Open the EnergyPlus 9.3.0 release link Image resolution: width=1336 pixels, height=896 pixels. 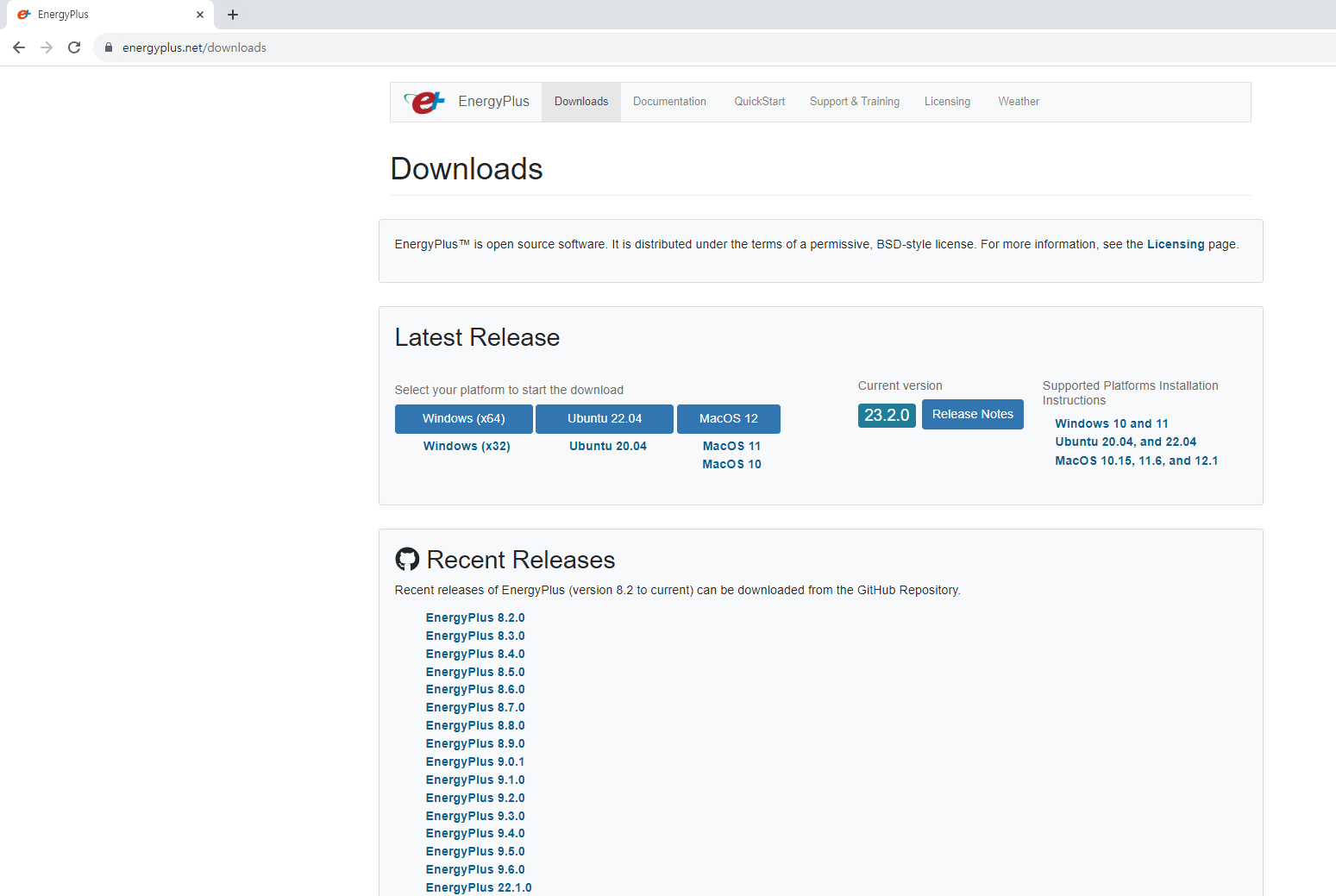point(475,816)
